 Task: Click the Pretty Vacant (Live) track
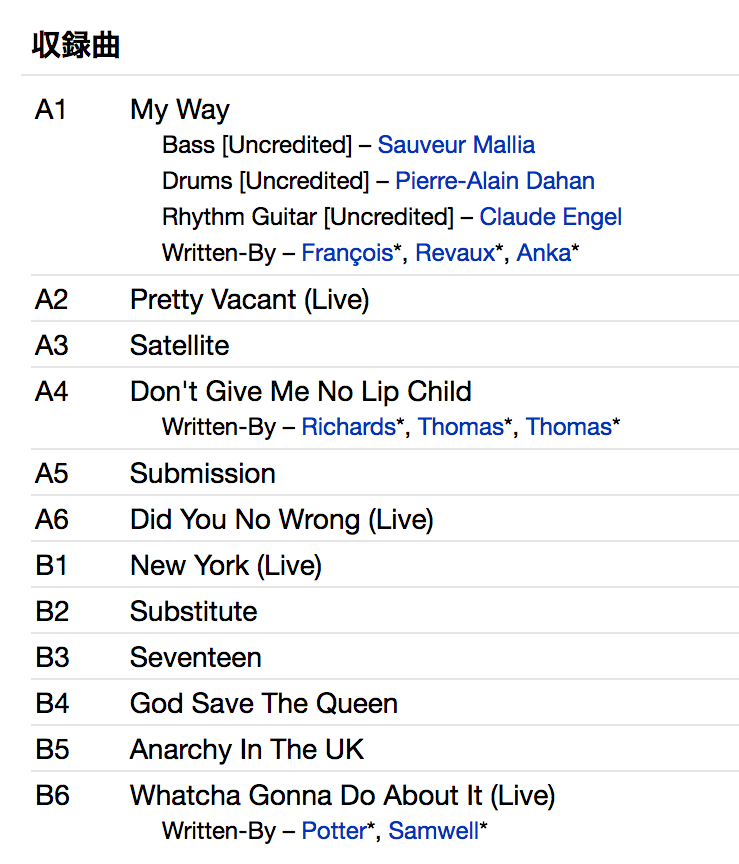(x=249, y=299)
